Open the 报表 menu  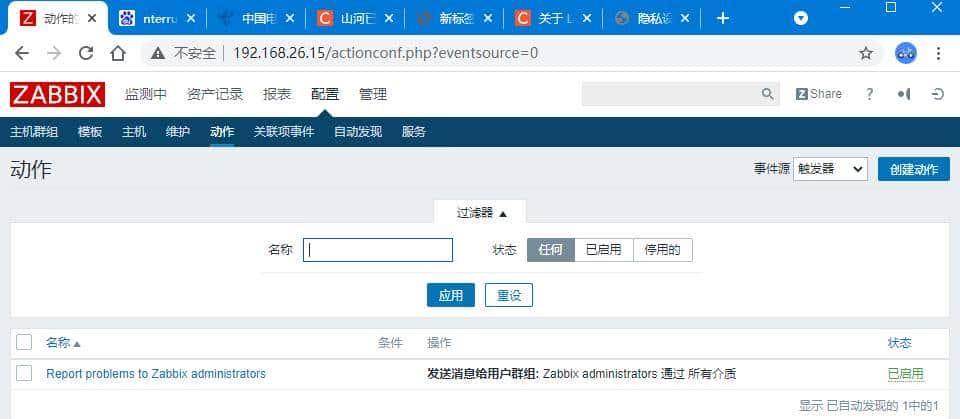click(x=277, y=94)
